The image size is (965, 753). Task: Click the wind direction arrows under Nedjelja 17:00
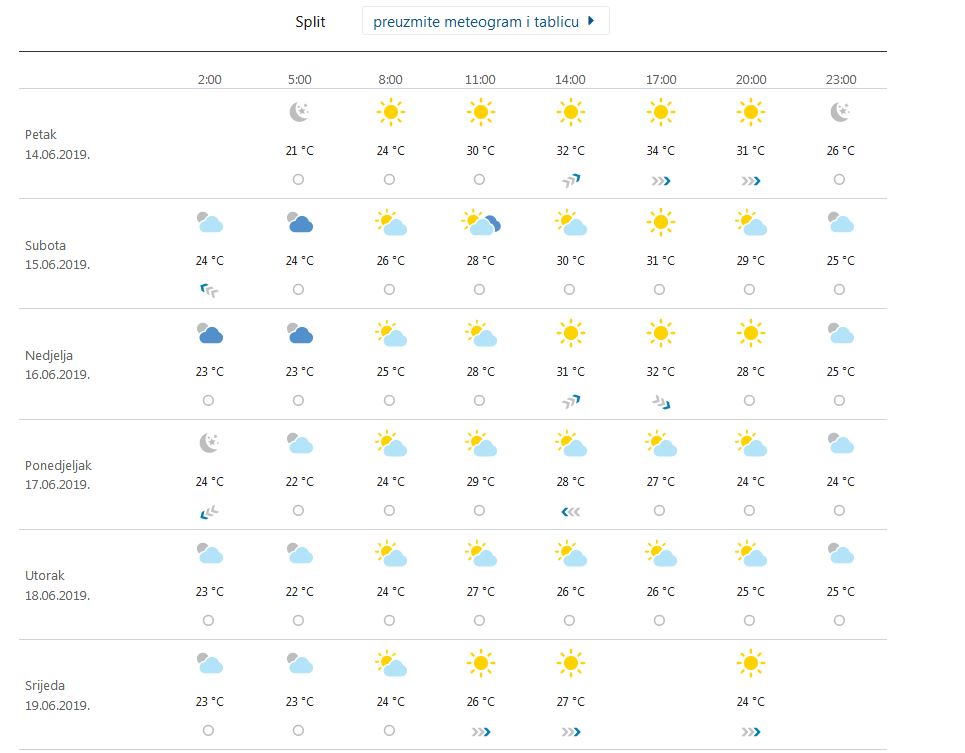pyautogui.click(x=660, y=400)
